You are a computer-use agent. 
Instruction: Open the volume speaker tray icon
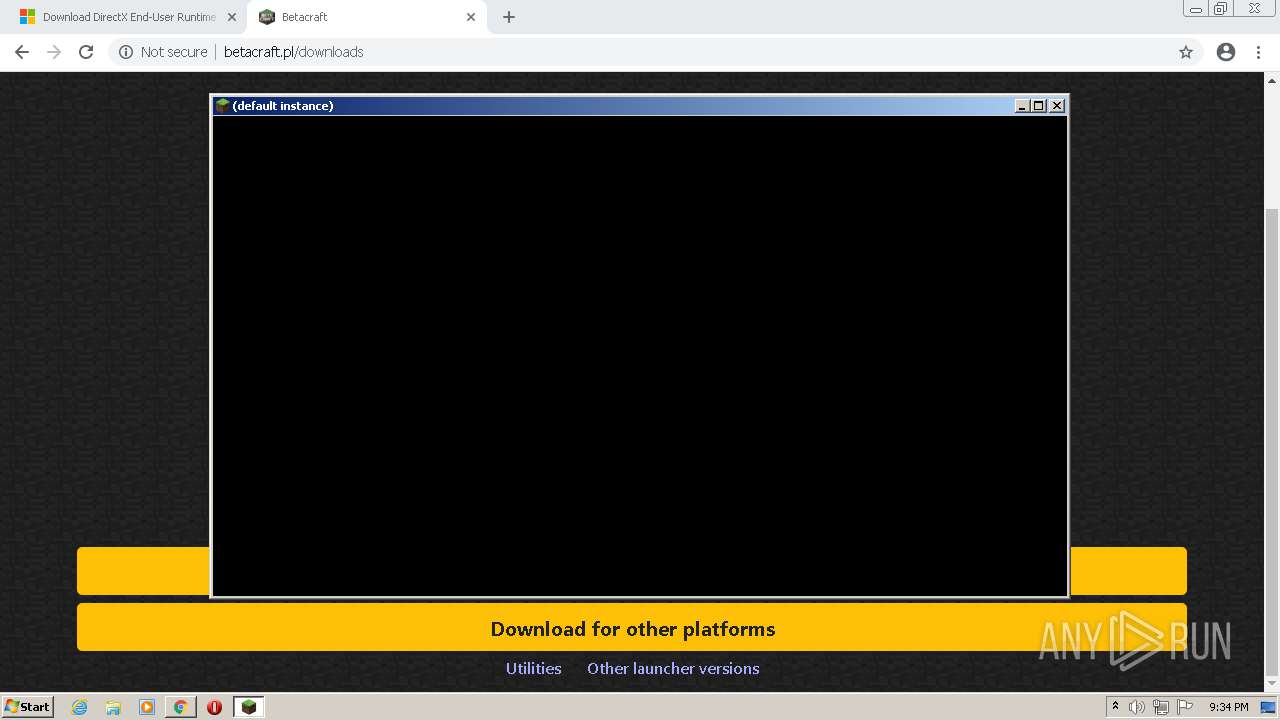point(1137,707)
